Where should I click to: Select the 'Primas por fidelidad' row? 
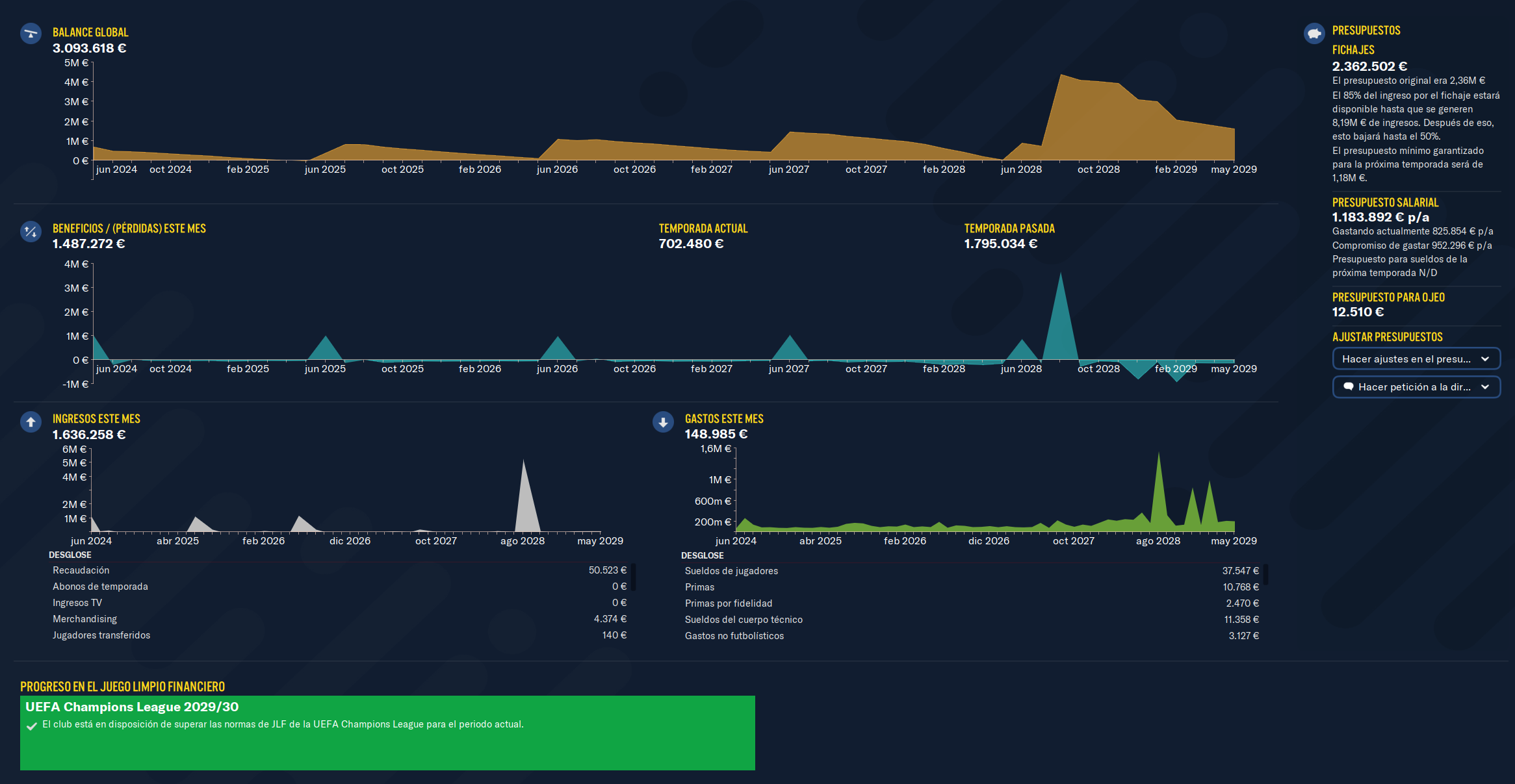(x=972, y=603)
